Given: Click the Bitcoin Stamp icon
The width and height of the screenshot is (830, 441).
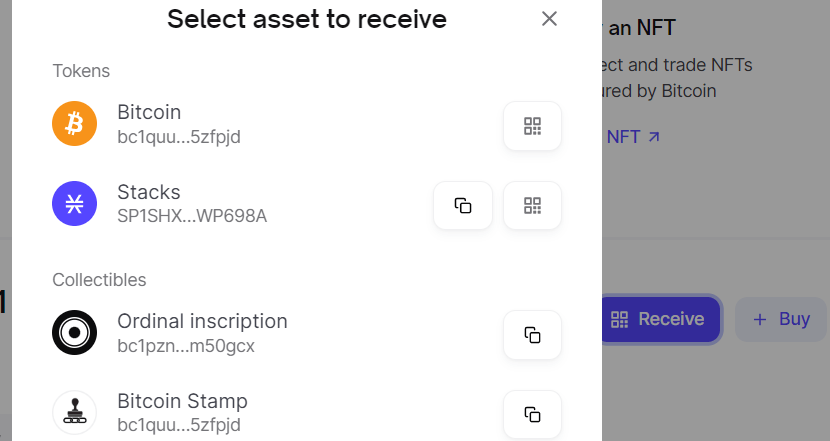Looking at the screenshot, I should 74,412.
